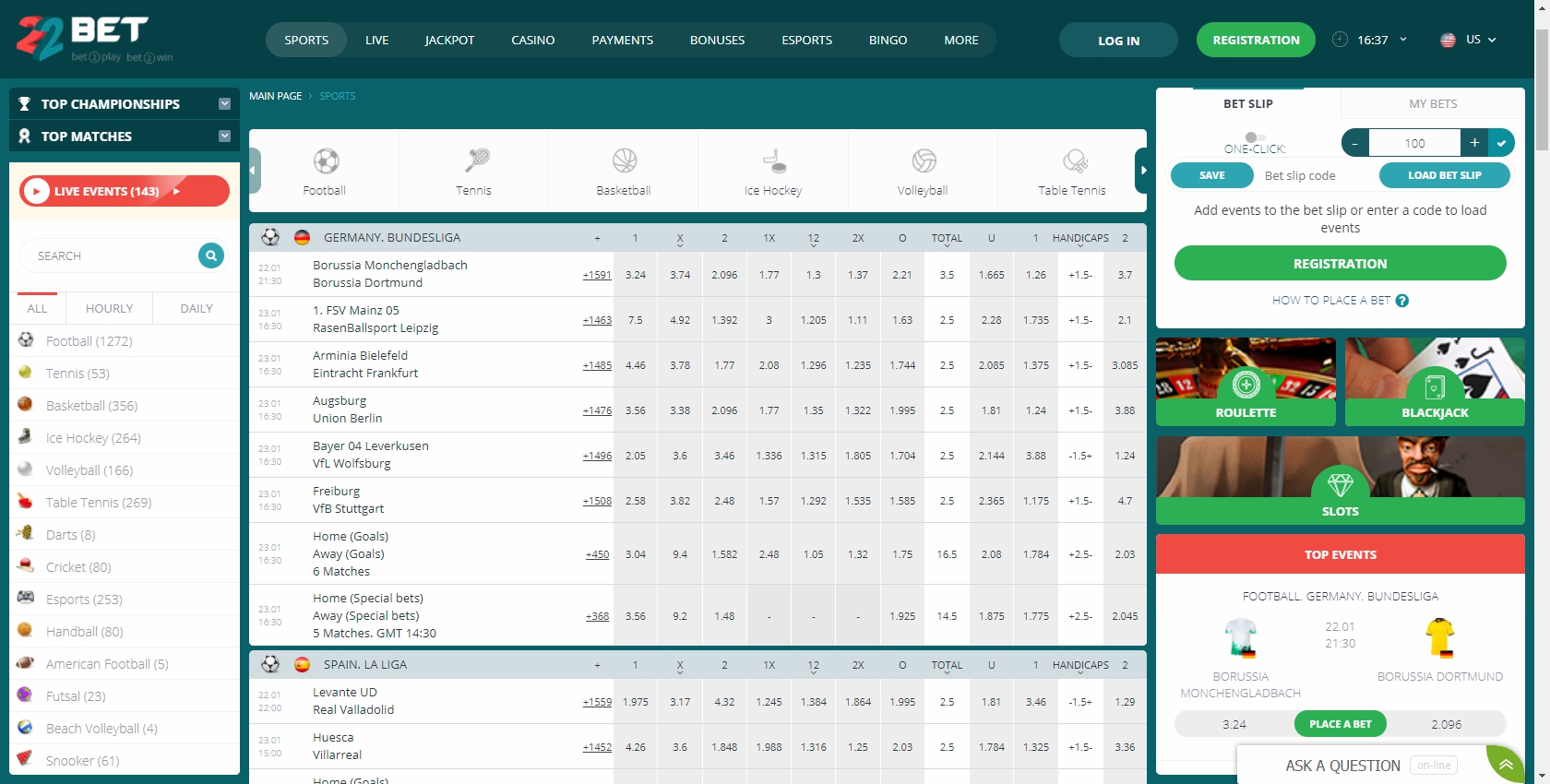Click the PLACE A BET button
1550x784 pixels.
[x=1341, y=724]
